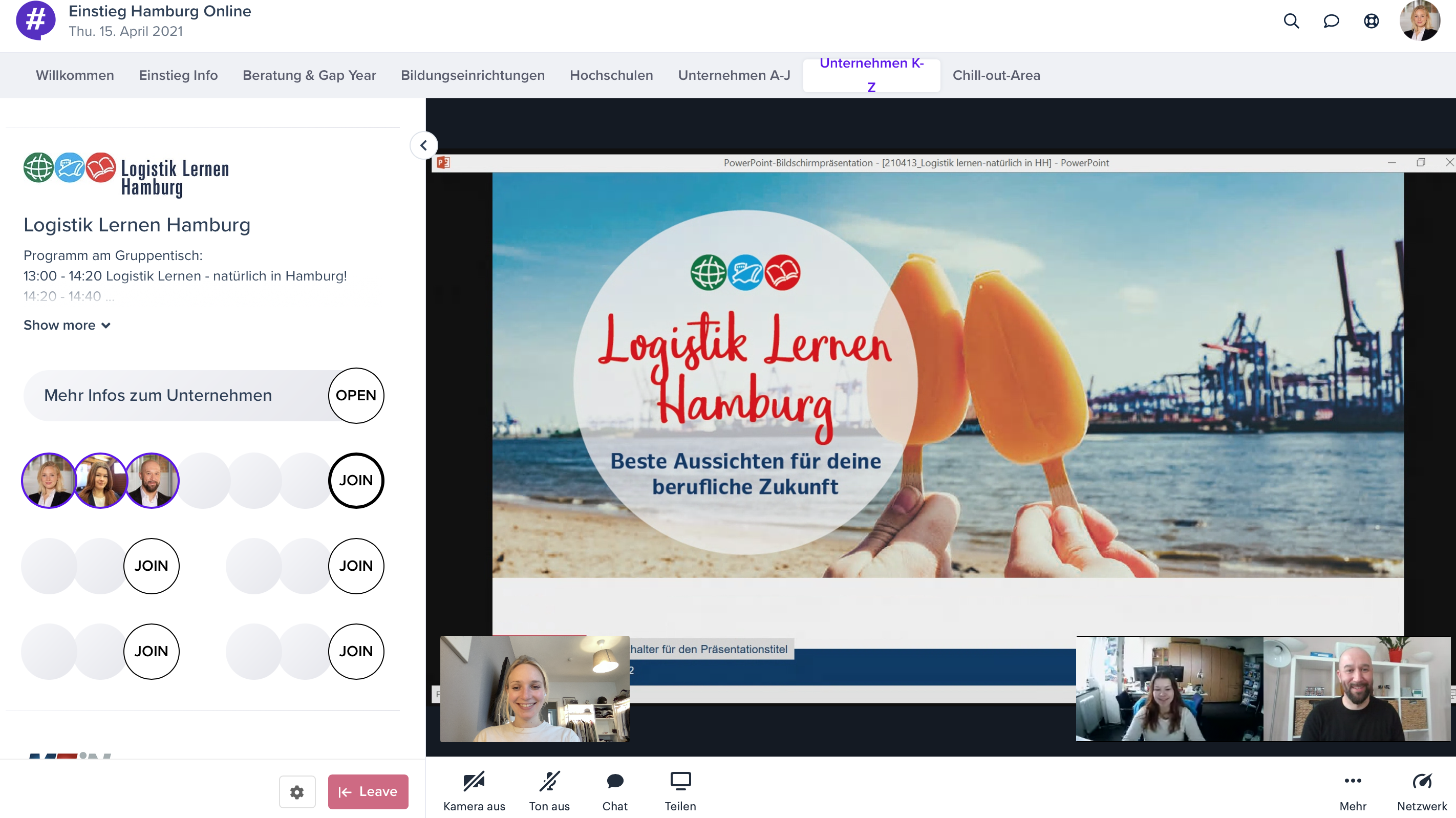The height and width of the screenshot is (818, 1456).
Task: Open the Chat panel
Action: pos(614,791)
